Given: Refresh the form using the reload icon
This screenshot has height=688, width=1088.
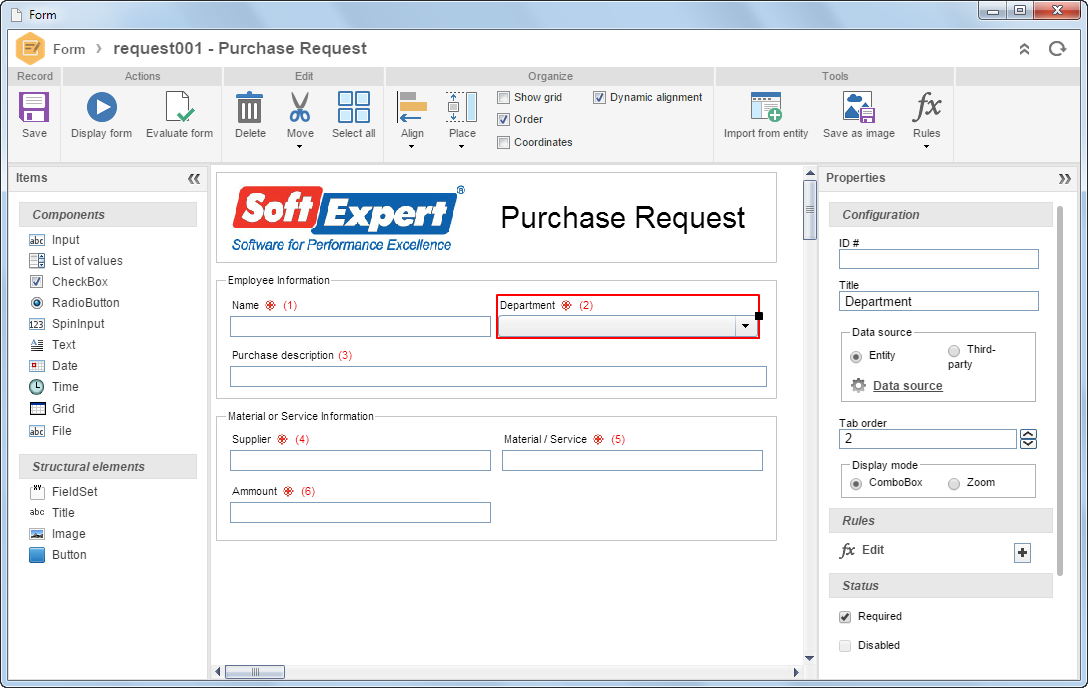Looking at the screenshot, I should pos(1057,49).
